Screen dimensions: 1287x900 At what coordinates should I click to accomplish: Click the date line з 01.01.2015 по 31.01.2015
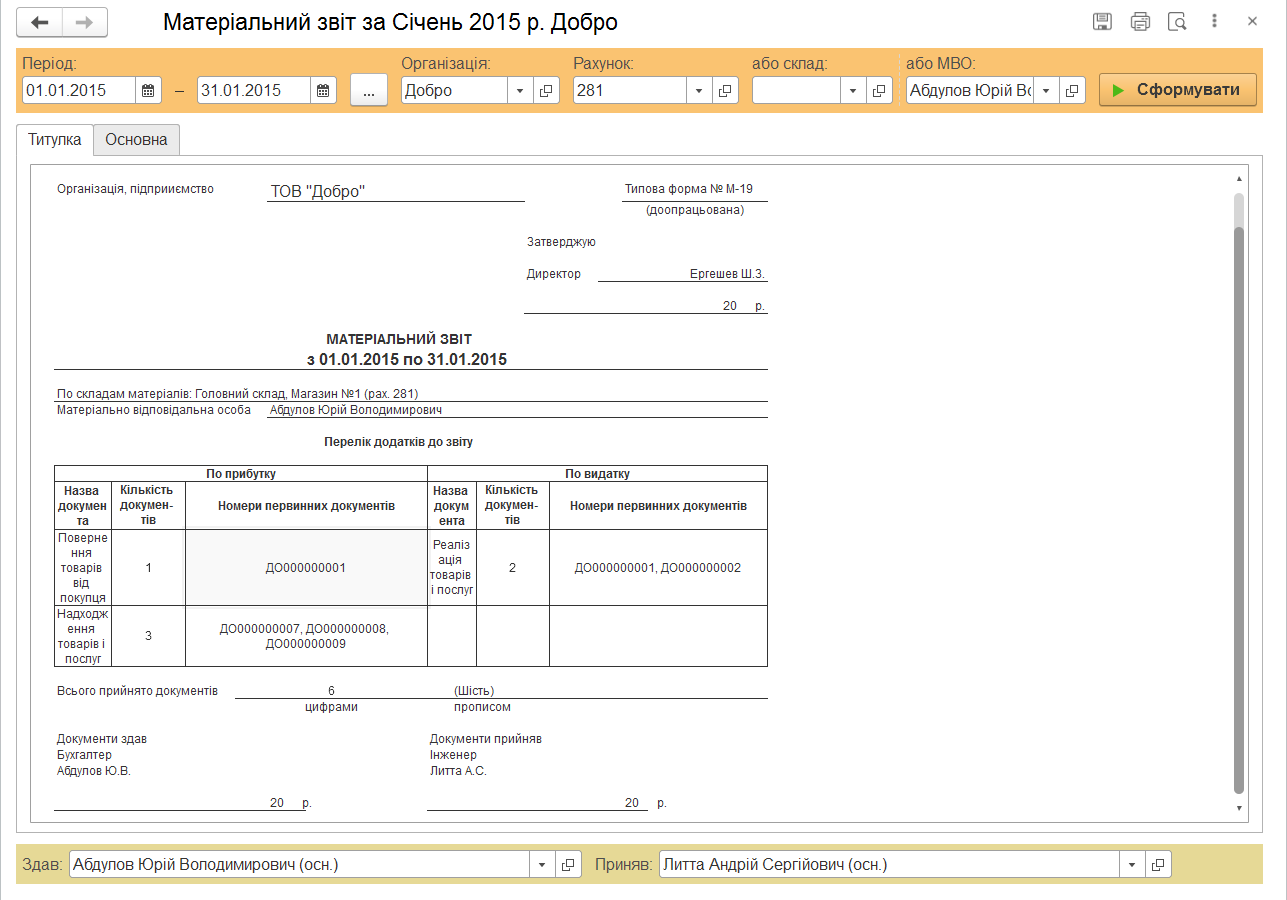[x=406, y=359]
